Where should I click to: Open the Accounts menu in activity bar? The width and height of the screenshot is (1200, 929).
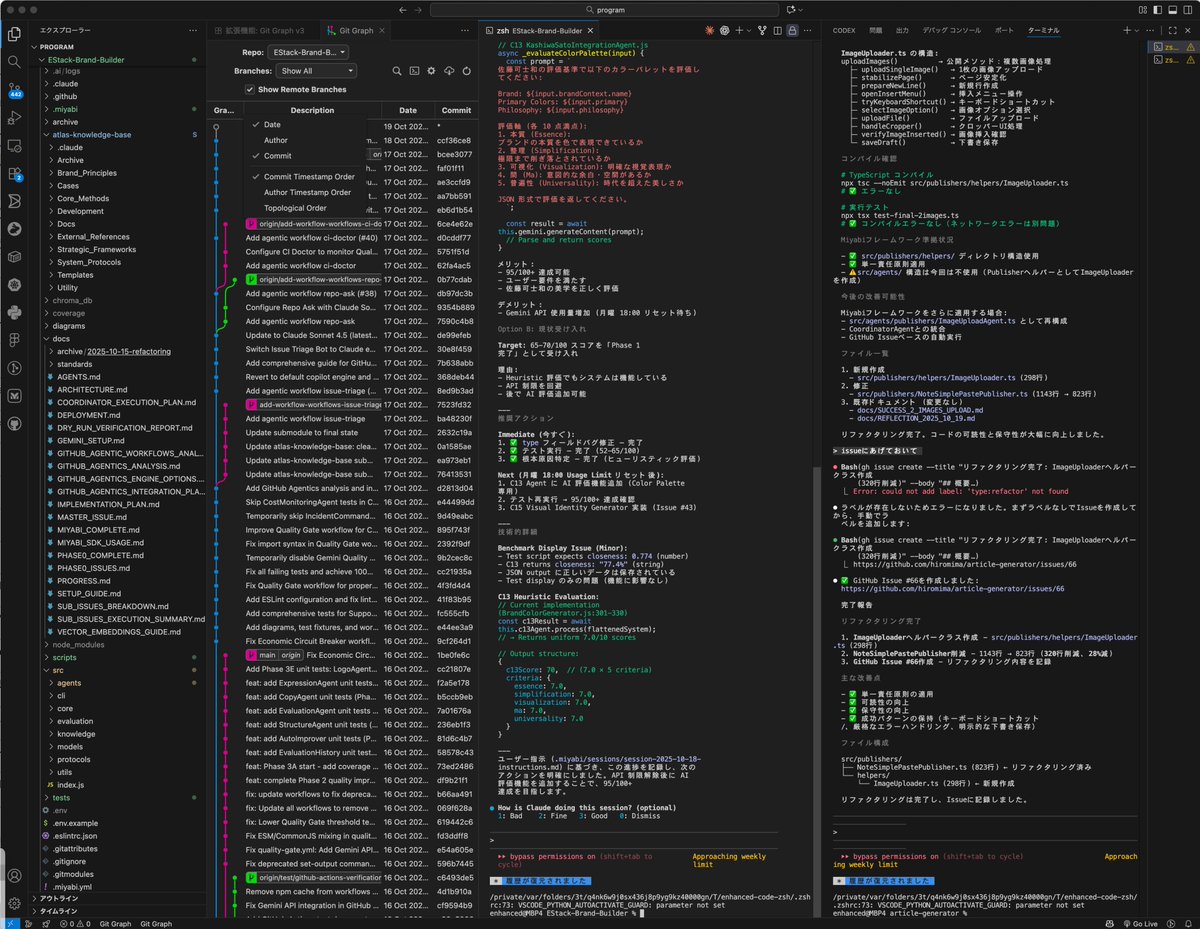tap(14, 876)
